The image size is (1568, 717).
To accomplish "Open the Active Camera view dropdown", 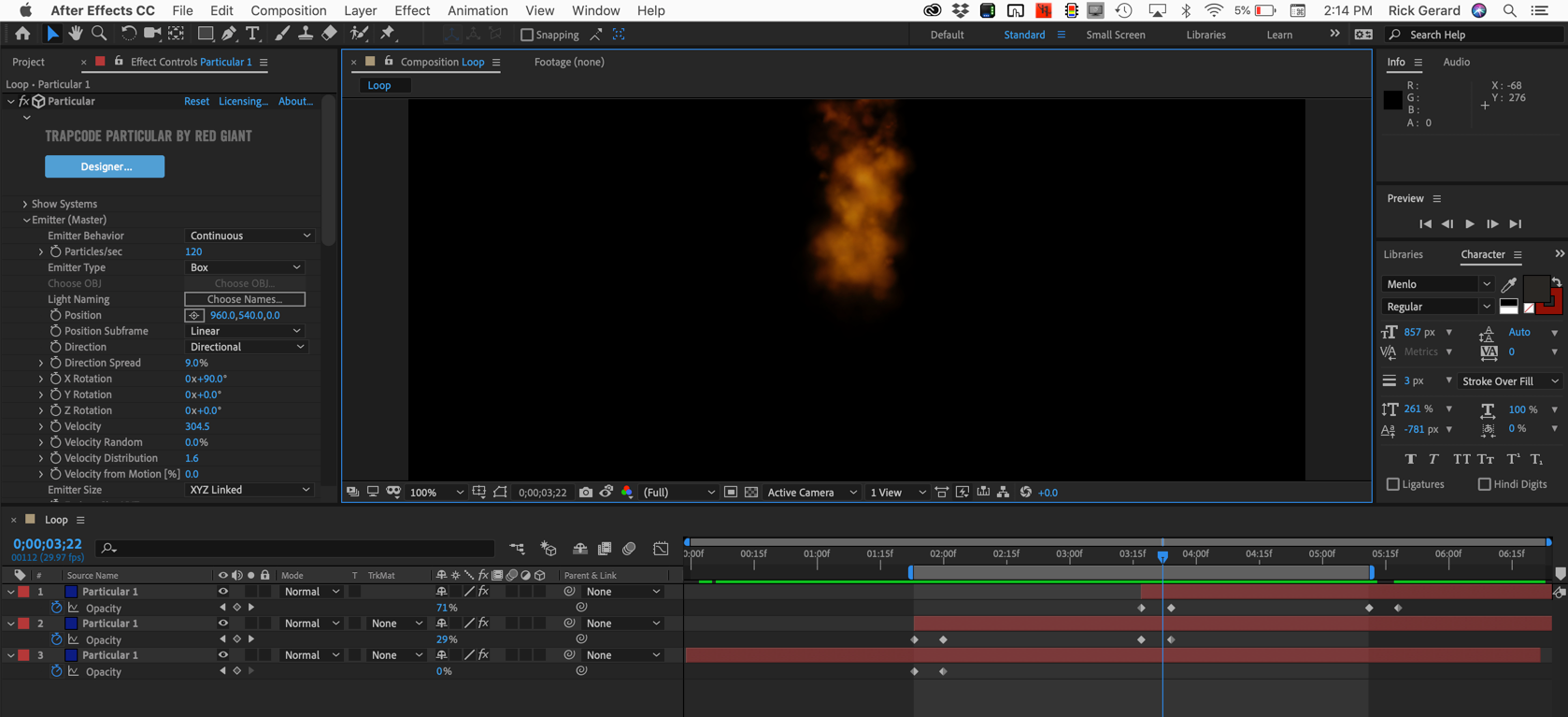I will [811, 493].
